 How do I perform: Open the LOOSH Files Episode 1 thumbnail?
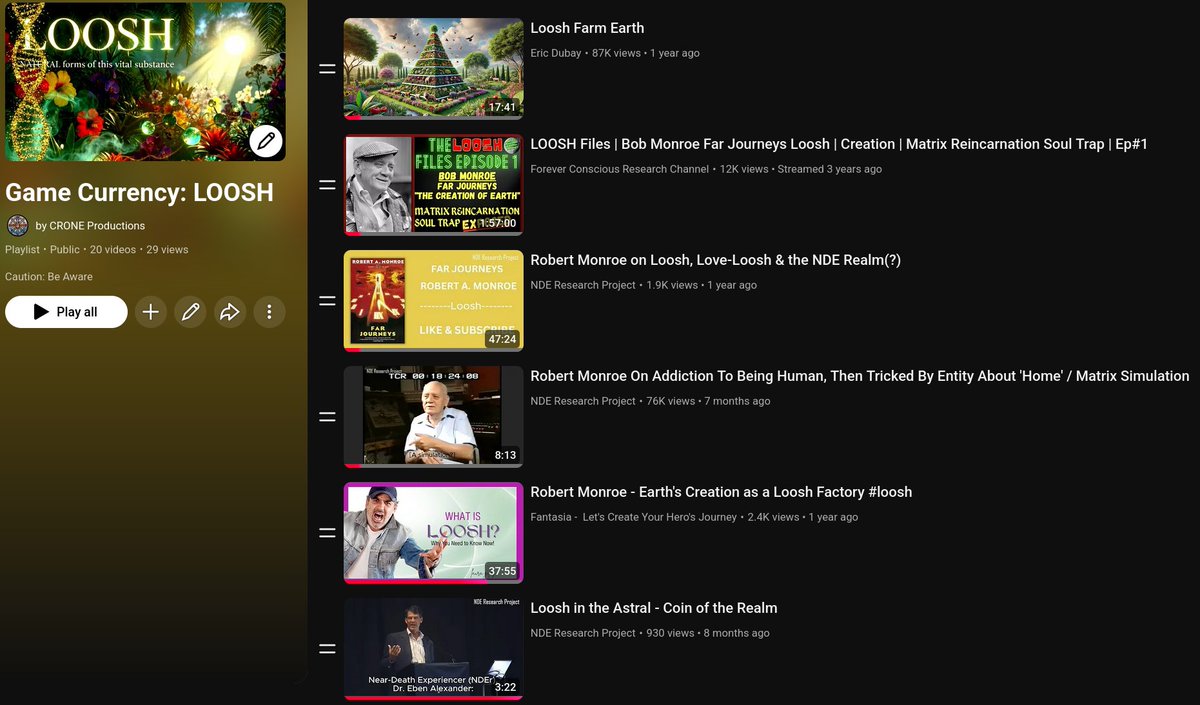[x=434, y=185]
